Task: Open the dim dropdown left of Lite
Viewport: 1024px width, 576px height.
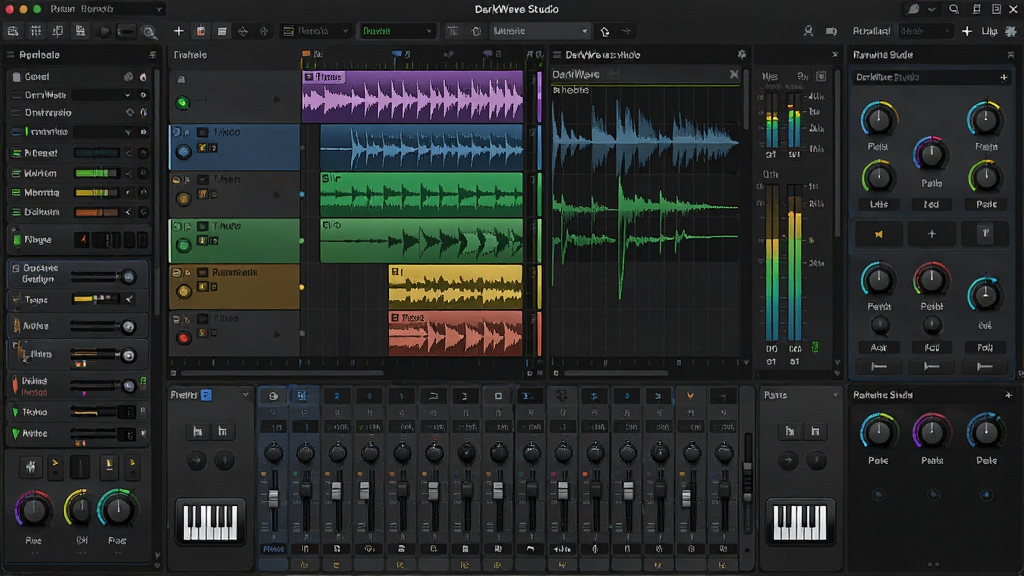Action: 925,31
